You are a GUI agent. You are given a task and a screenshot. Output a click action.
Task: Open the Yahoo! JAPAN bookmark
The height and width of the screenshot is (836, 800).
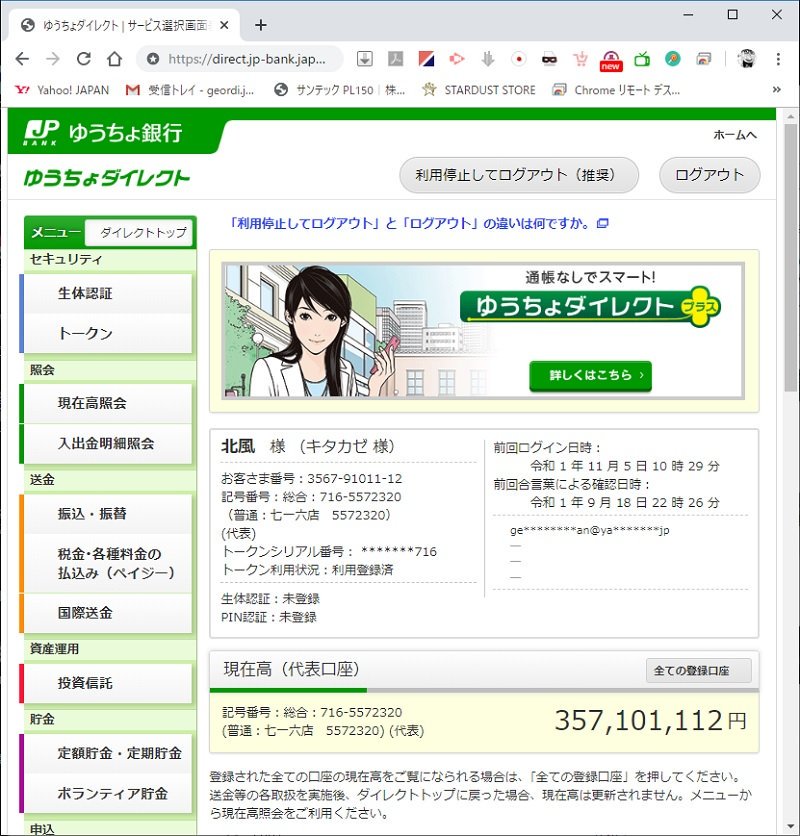pos(61,90)
